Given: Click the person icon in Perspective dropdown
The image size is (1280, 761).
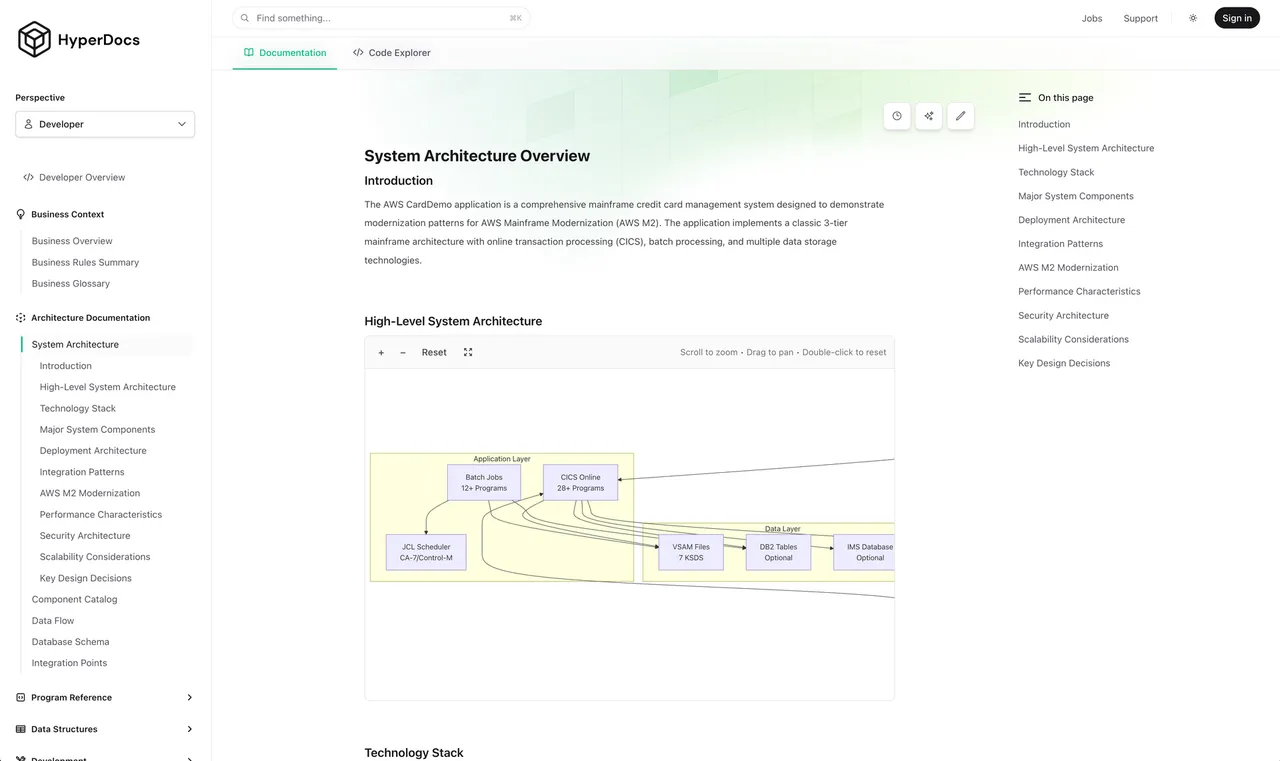Looking at the screenshot, I should [x=29, y=124].
